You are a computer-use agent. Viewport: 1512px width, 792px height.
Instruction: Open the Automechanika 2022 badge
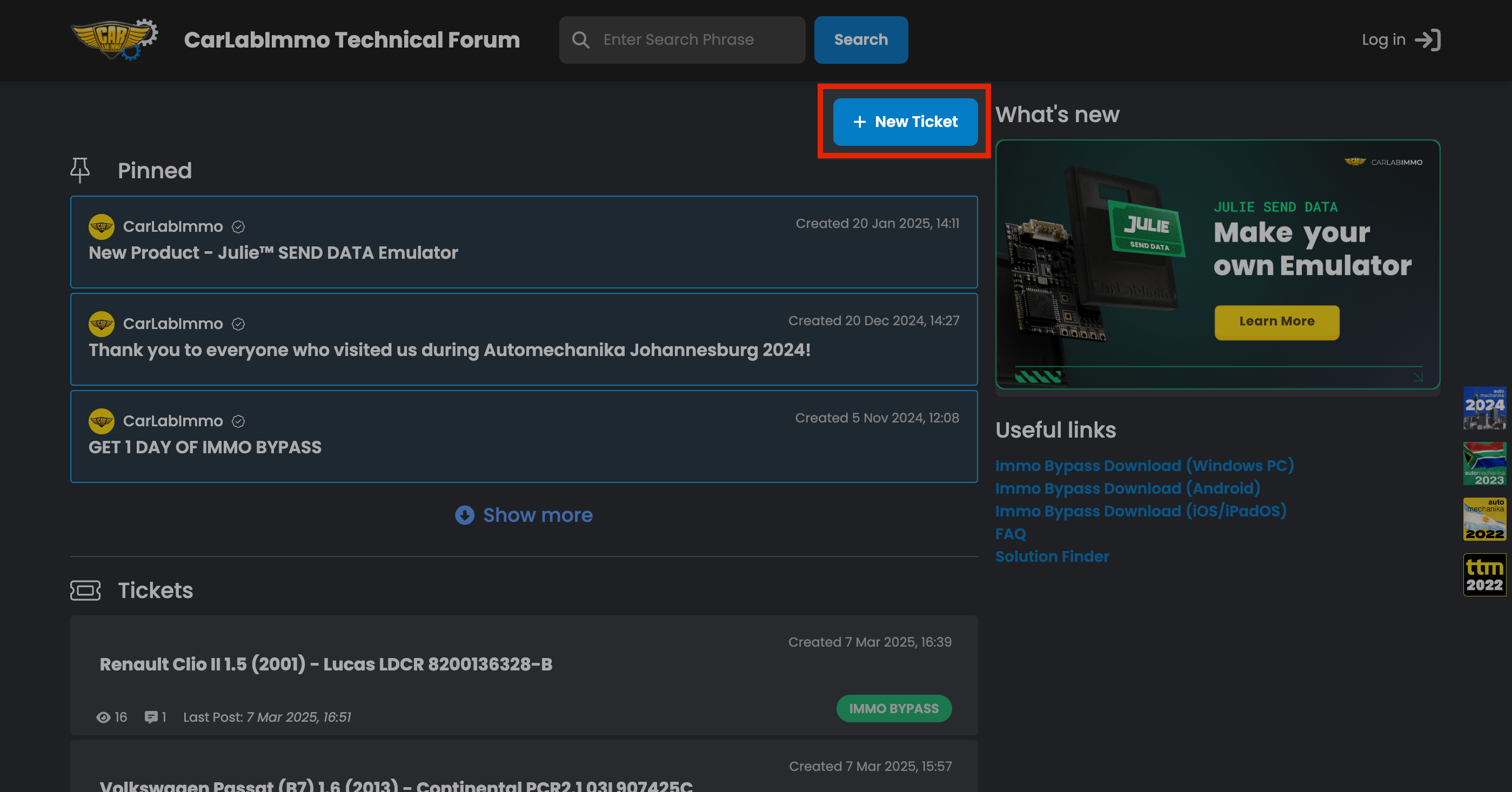[1484, 519]
